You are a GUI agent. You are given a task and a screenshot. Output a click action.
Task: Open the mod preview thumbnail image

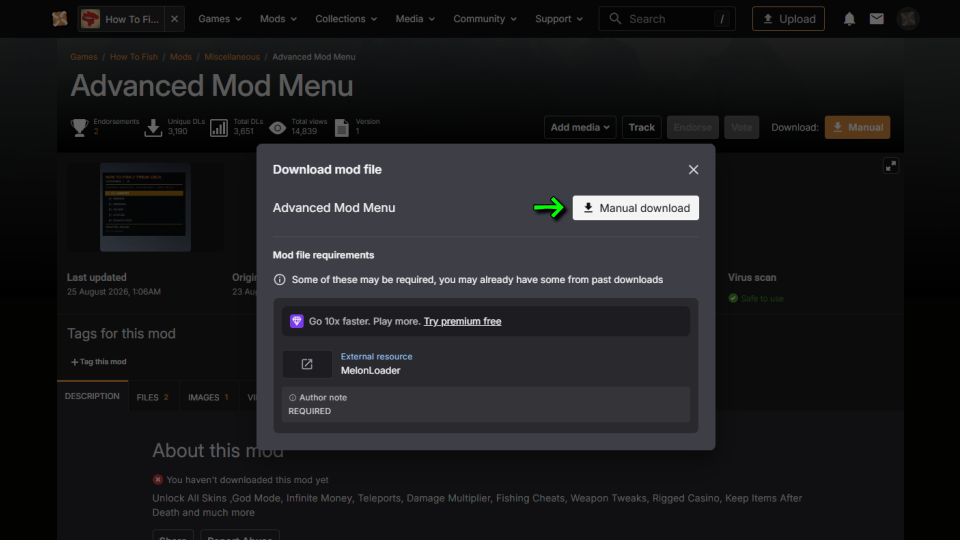tap(145, 207)
